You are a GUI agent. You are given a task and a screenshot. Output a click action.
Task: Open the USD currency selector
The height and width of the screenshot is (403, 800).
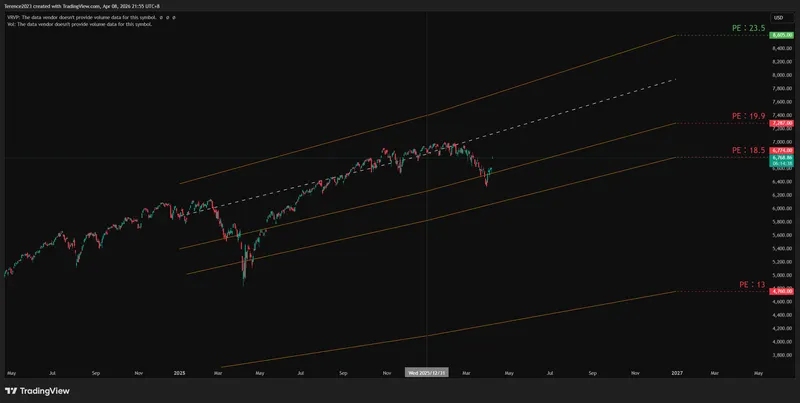(779, 18)
